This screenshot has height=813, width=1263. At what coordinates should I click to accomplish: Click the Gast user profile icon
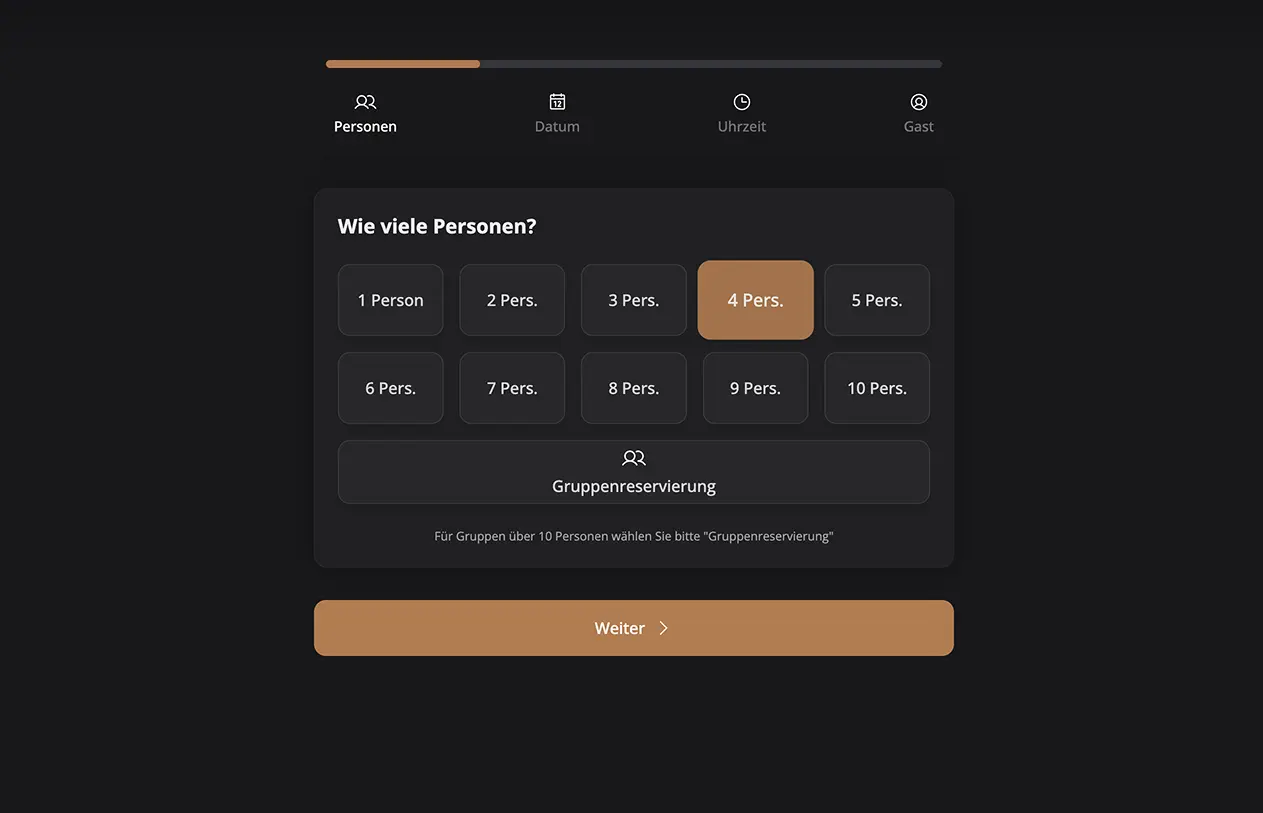click(919, 102)
